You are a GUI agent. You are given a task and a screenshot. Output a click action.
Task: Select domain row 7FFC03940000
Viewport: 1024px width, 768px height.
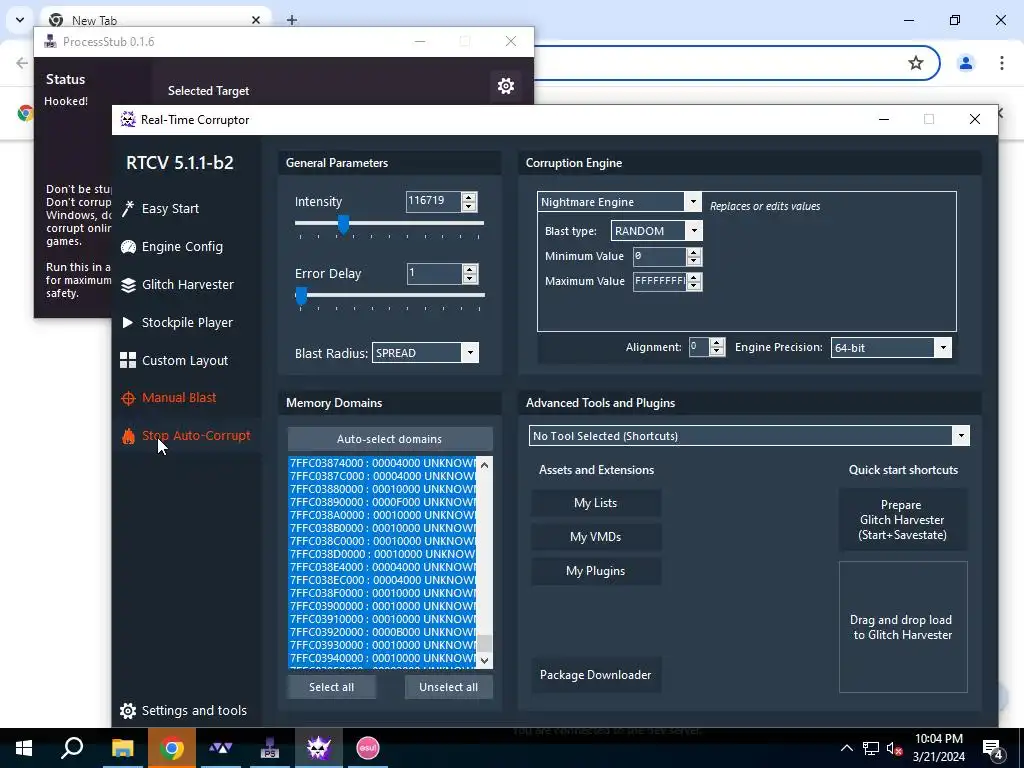(383, 658)
